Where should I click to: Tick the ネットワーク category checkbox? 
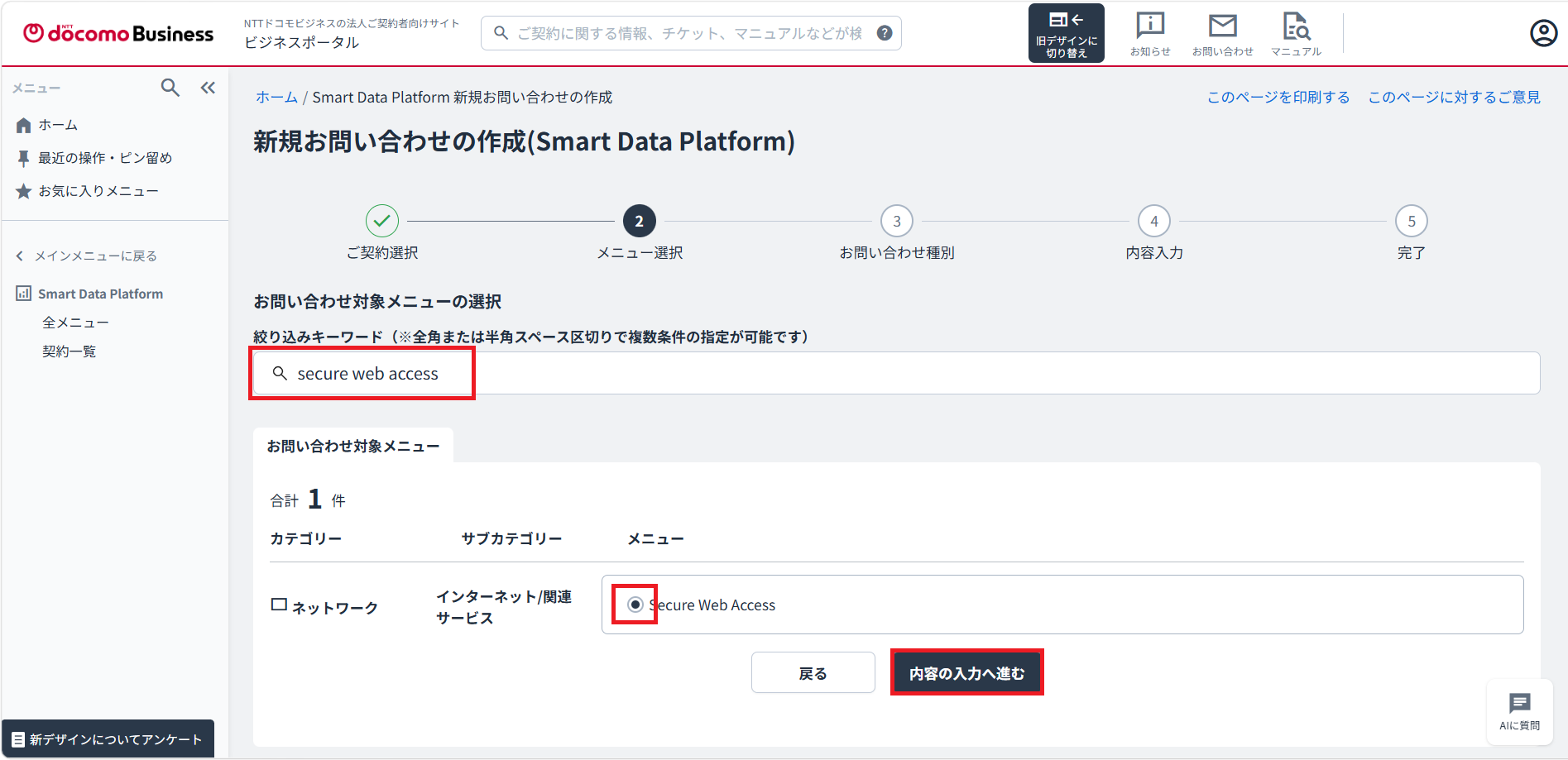tap(279, 605)
